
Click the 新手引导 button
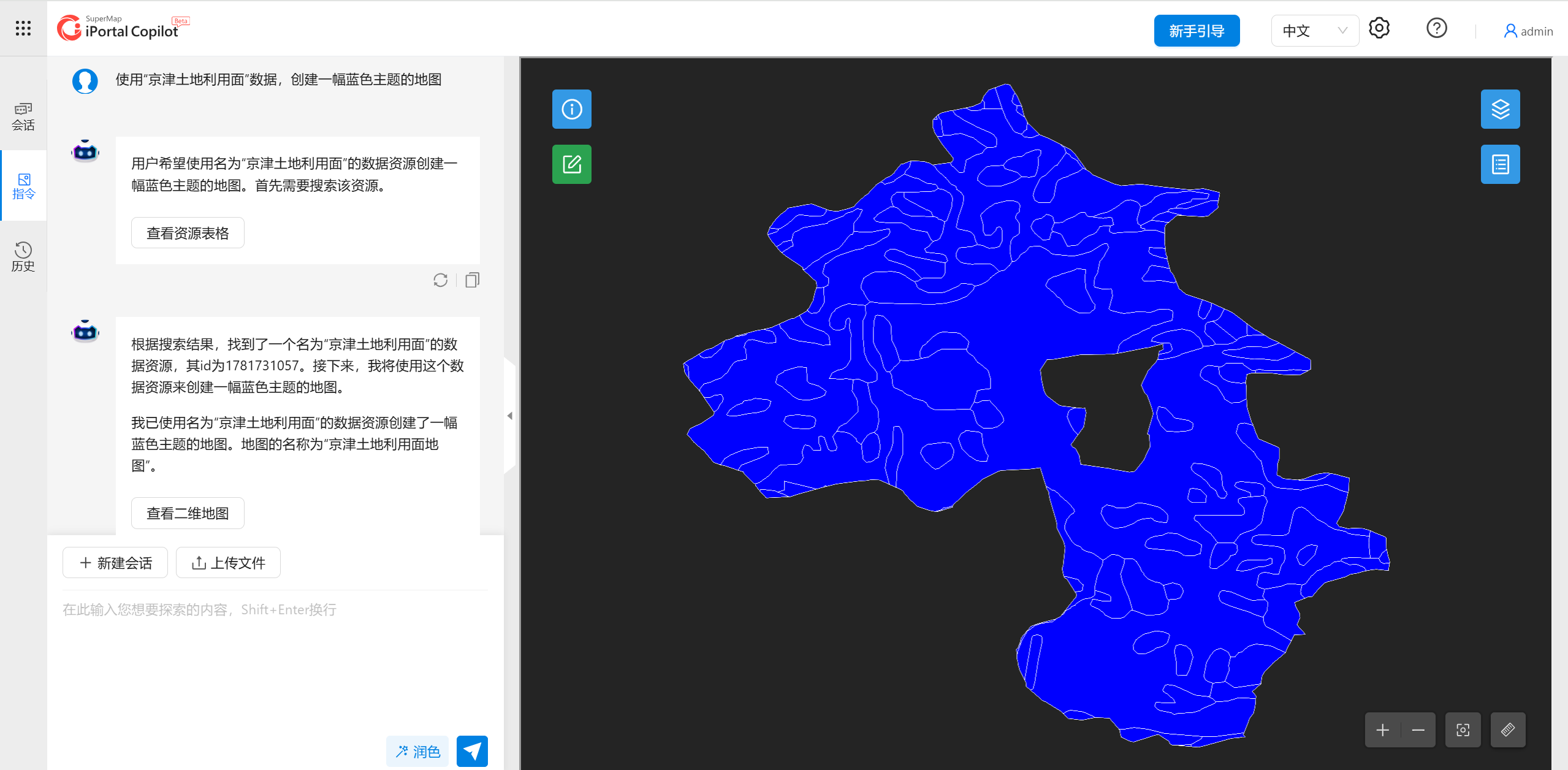click(1197, 31)
